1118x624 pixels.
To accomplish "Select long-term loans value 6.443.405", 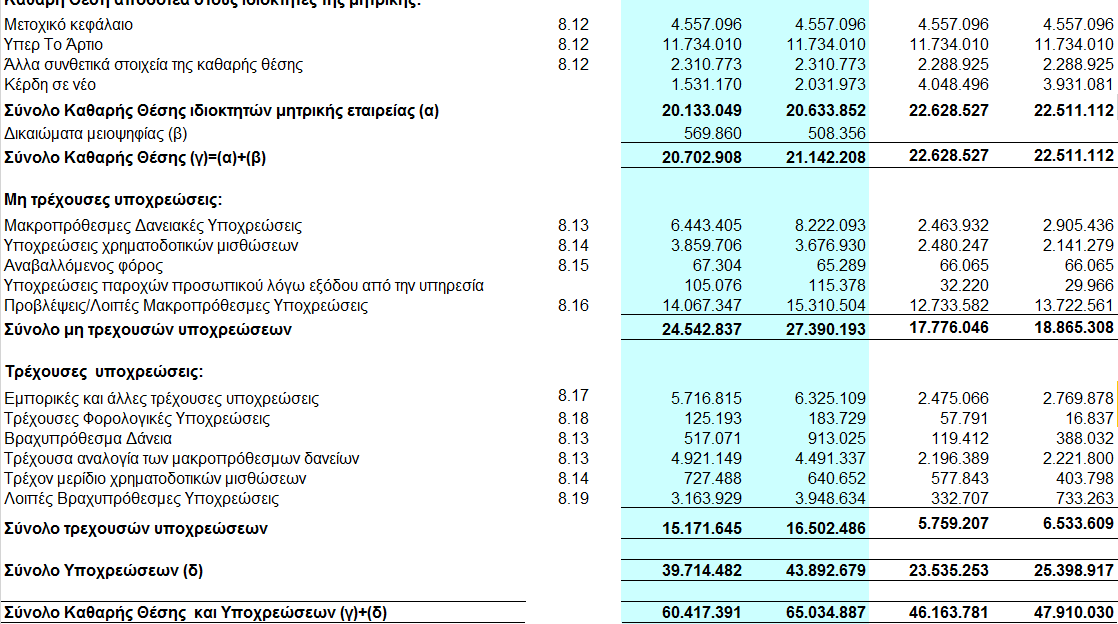I will (706, 226).
